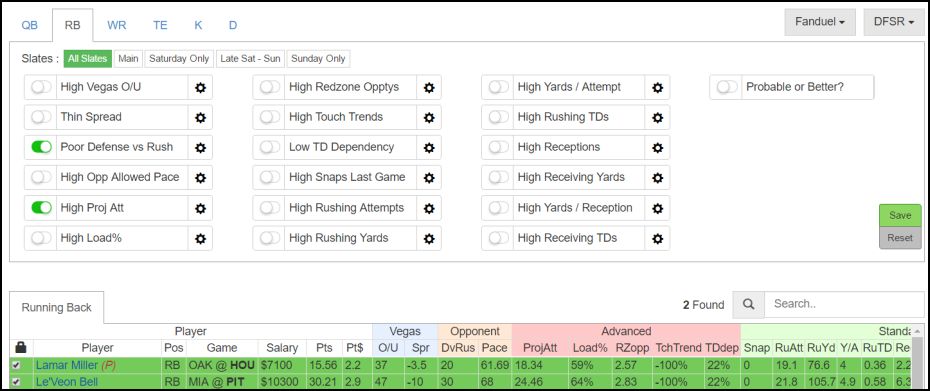Click gear icon next to High Rushing TDs

pyautogui.click(x=657, y=117)
